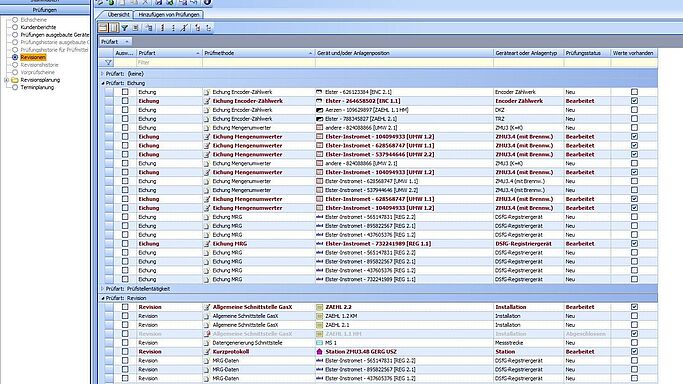Switch to Hinzufügen von Prüfungen tab
The image size is (683, 384).
coord(169,15)
